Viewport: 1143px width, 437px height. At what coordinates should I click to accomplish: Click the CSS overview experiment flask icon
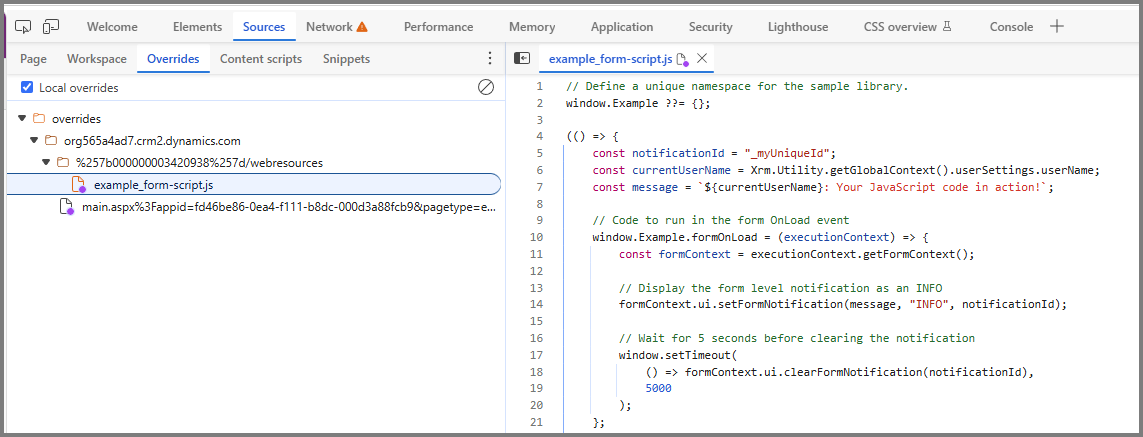click(947, 27)
